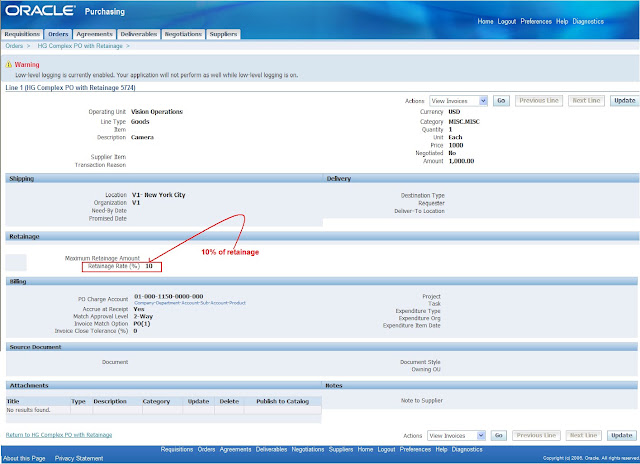Click the Line 1 page heading
The width and height of the screenshot is (640, 464).
70,88
